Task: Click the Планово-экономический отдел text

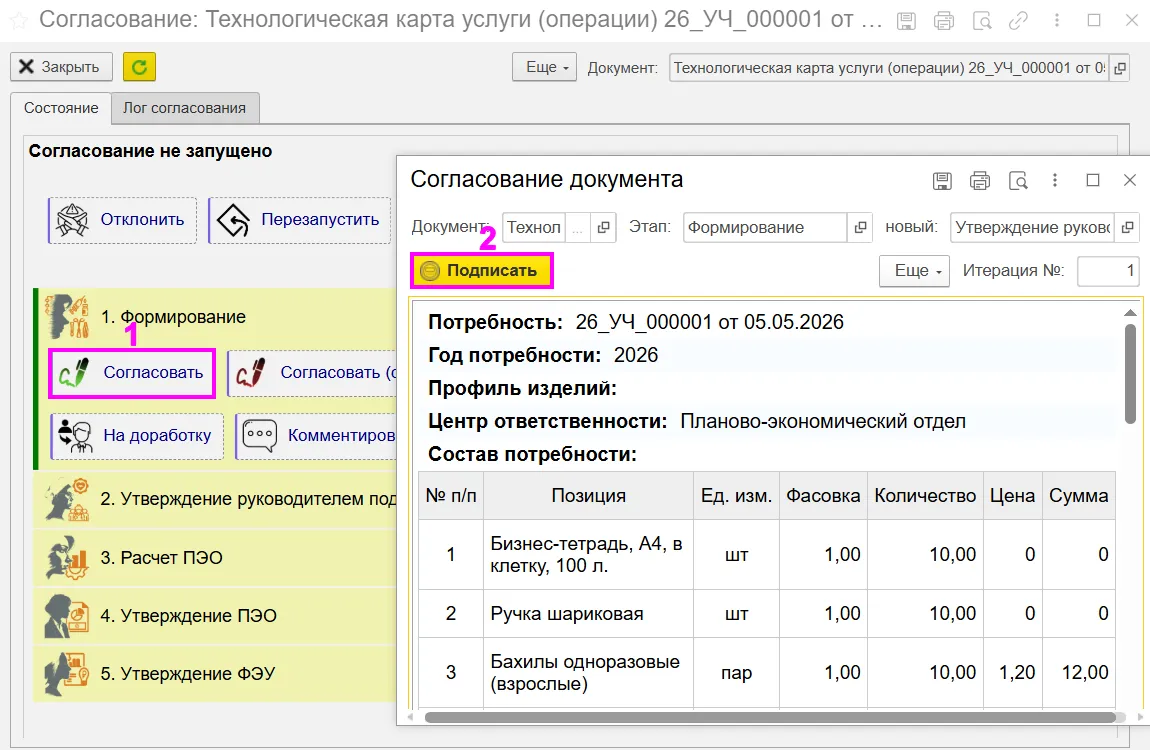Action: (823, 422)
